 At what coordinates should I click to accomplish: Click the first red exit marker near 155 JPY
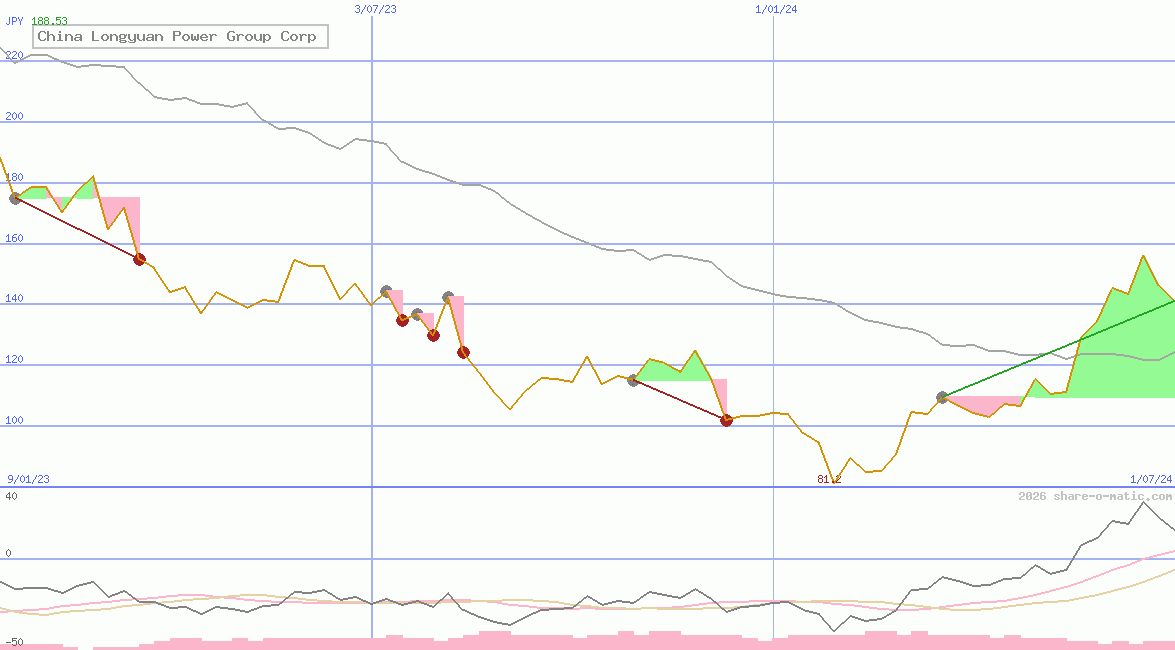[x=139, y=258]
